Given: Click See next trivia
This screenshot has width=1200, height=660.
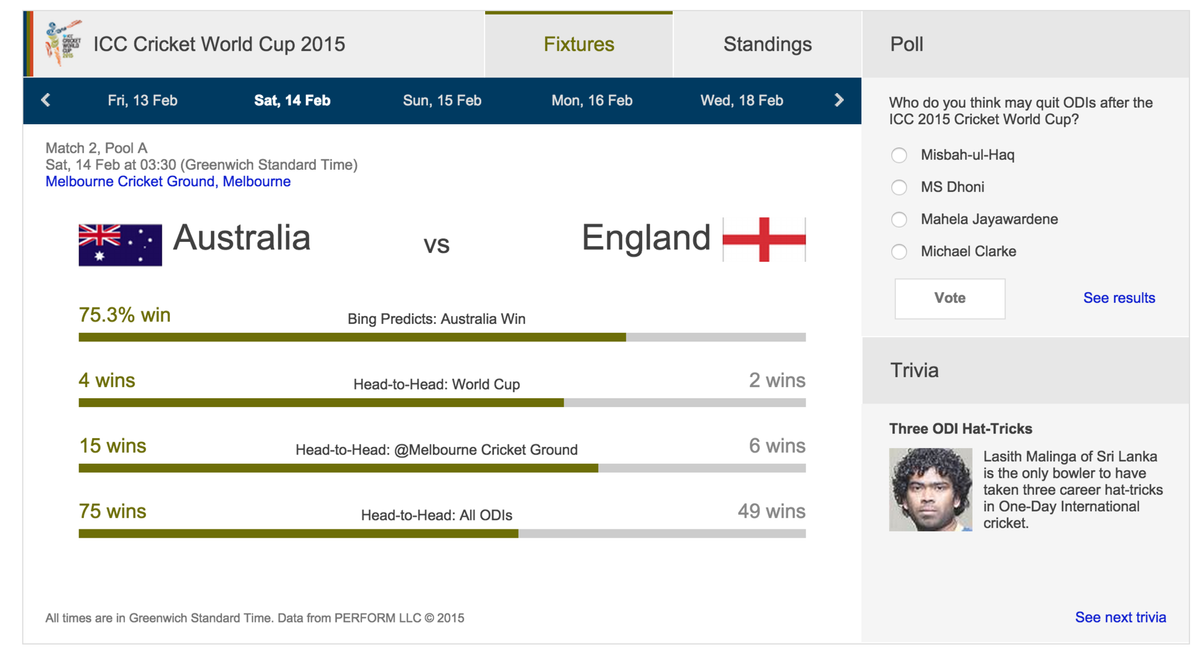Looking at the screenshot, I should coord(1120,617).
